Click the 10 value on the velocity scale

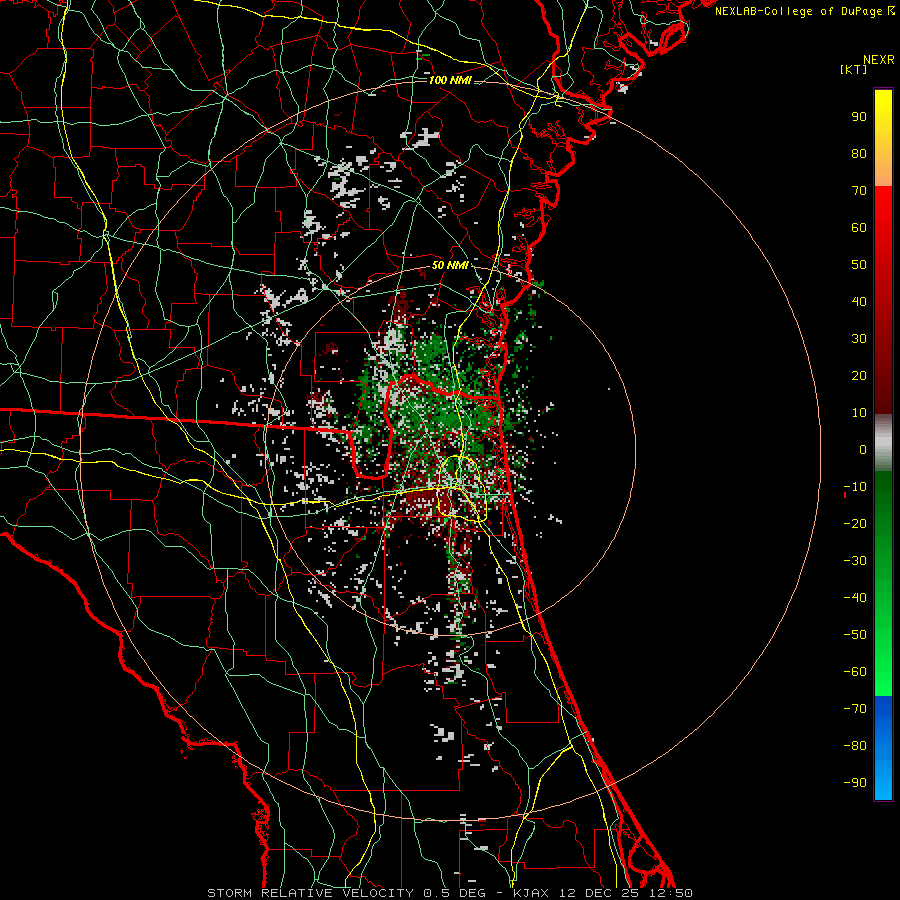point(859,413)
